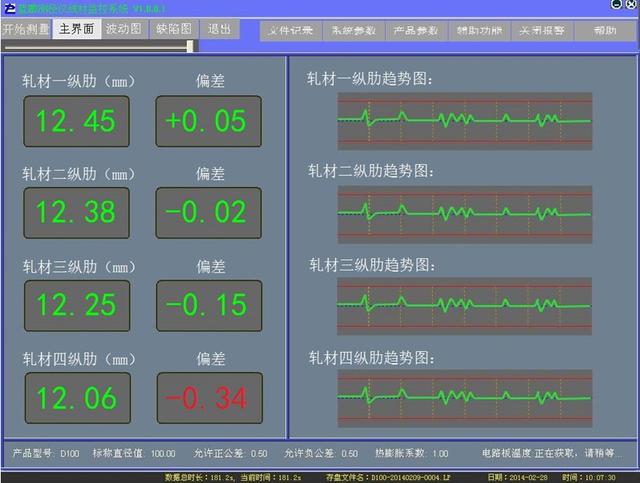
Task: Click the 轧材一纵肋 trend chart
Action: 464,121
